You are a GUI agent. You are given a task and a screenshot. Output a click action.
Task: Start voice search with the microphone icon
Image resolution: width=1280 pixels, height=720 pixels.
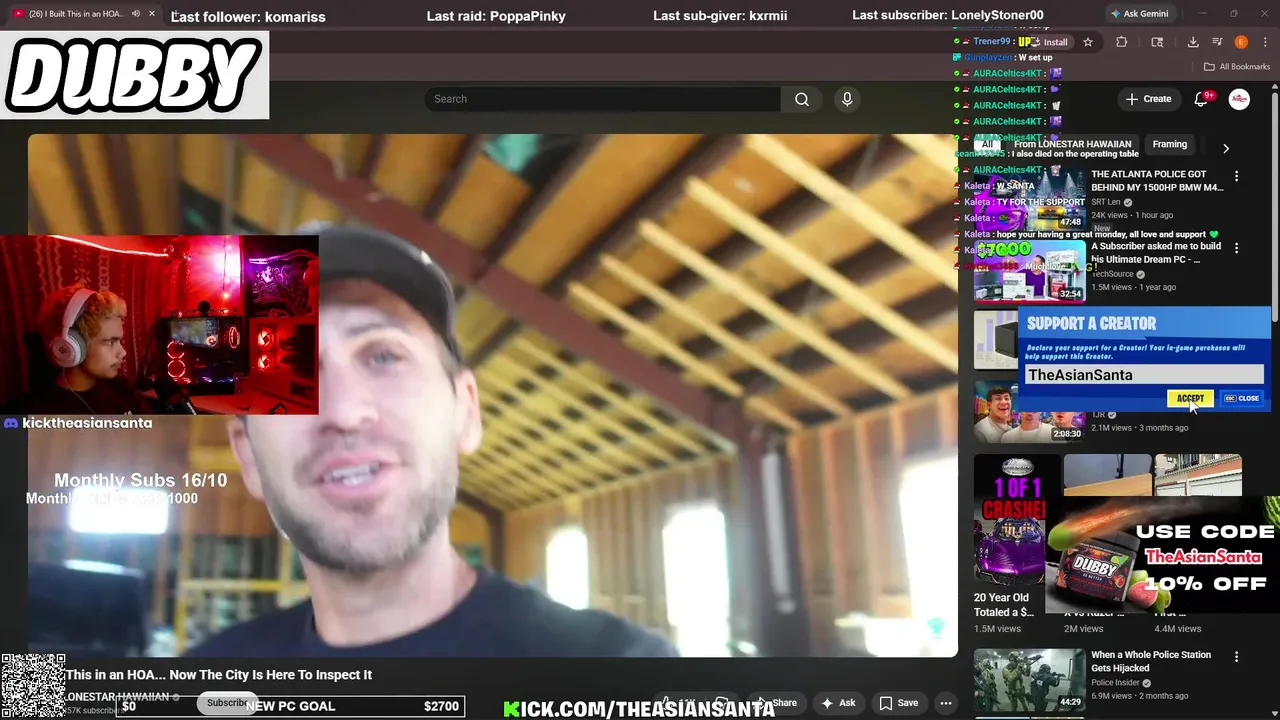click(847, 99)
